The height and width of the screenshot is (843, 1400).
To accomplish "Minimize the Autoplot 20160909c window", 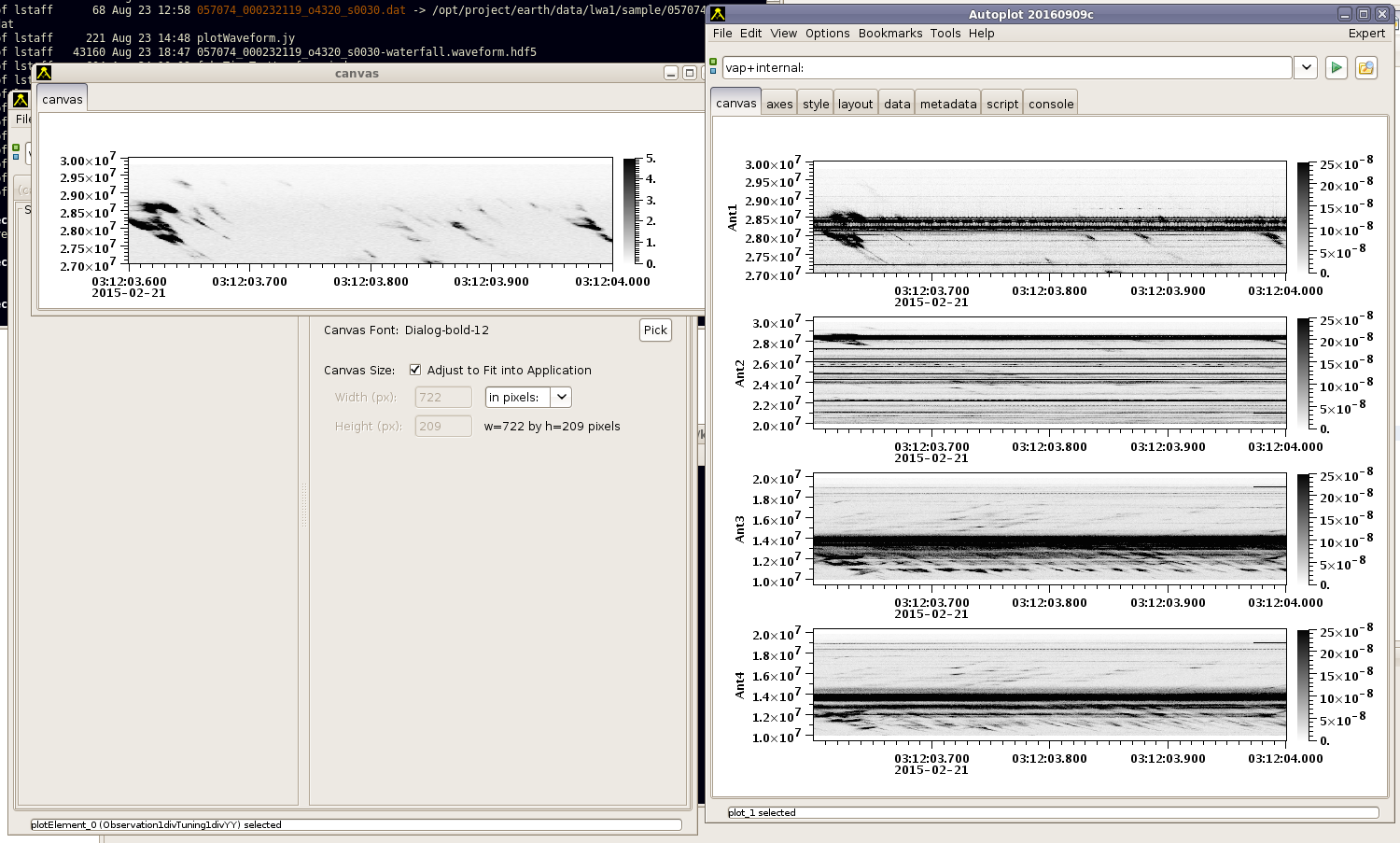I will [1345, 14].
